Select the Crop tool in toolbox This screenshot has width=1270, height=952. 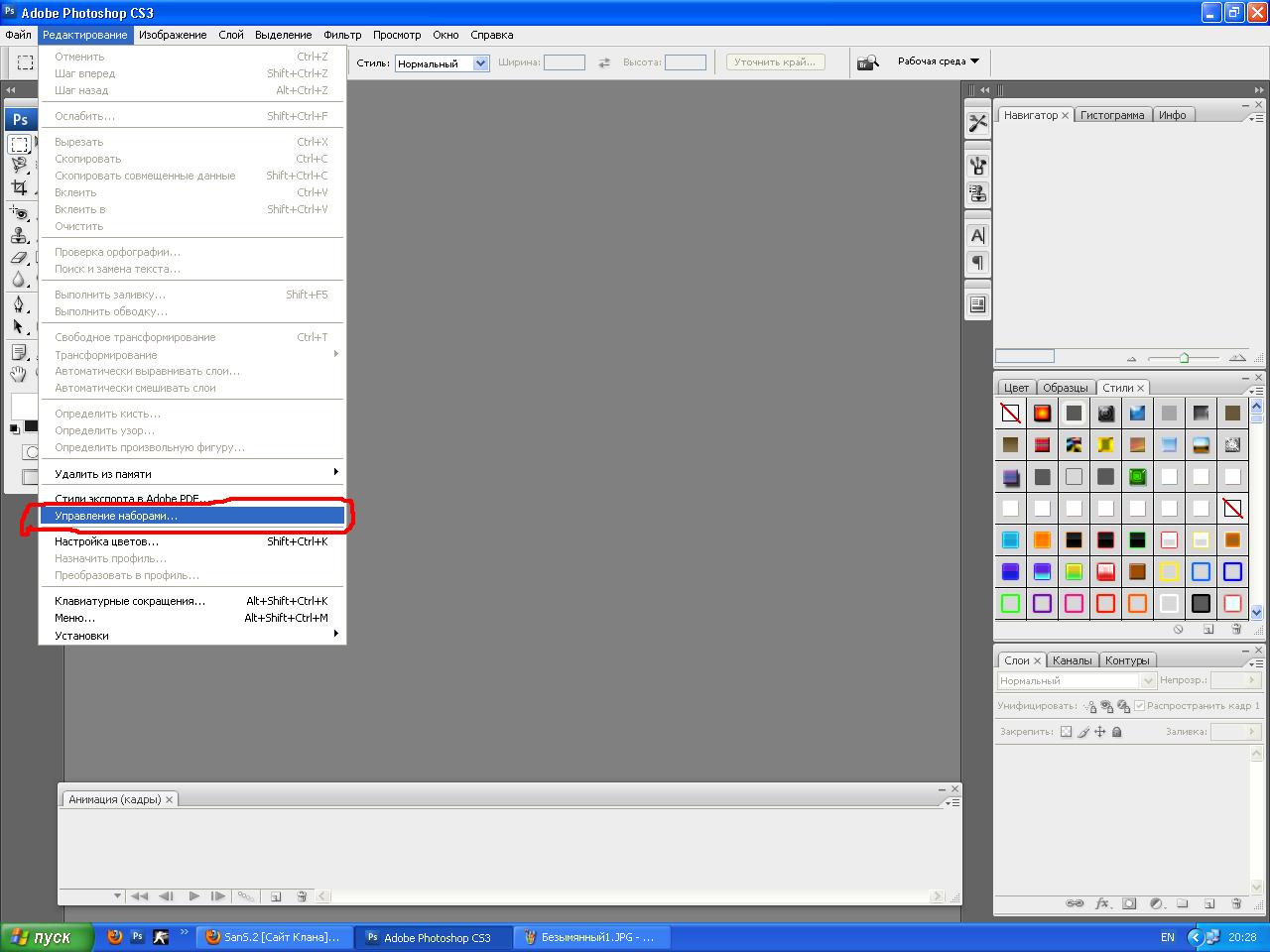click(19, 187)
